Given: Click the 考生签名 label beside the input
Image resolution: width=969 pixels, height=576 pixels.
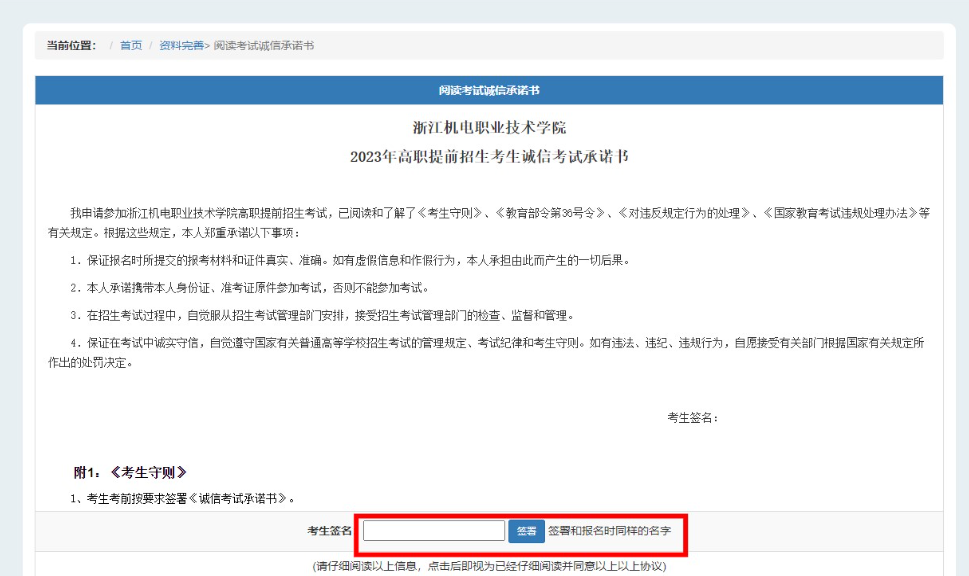Looking at the screenshot, I should coord(329,531).
